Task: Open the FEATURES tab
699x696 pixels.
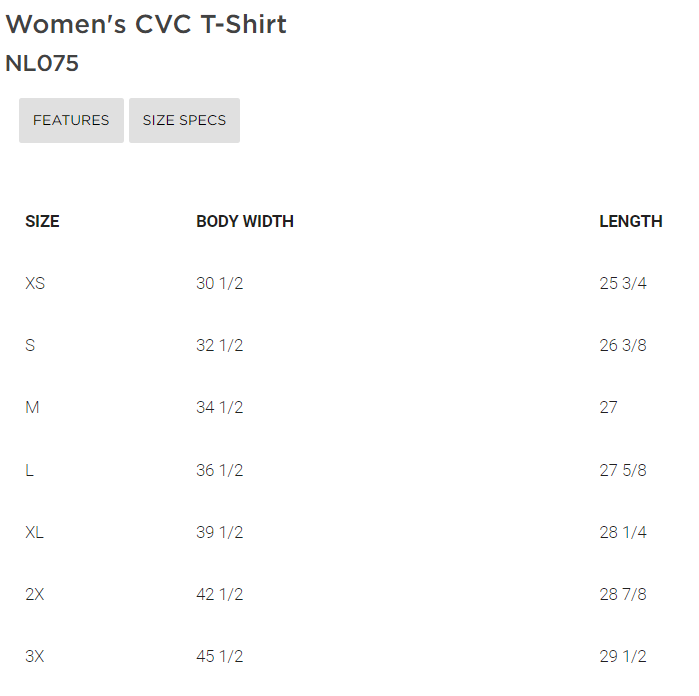Action: tap(71, 120)
